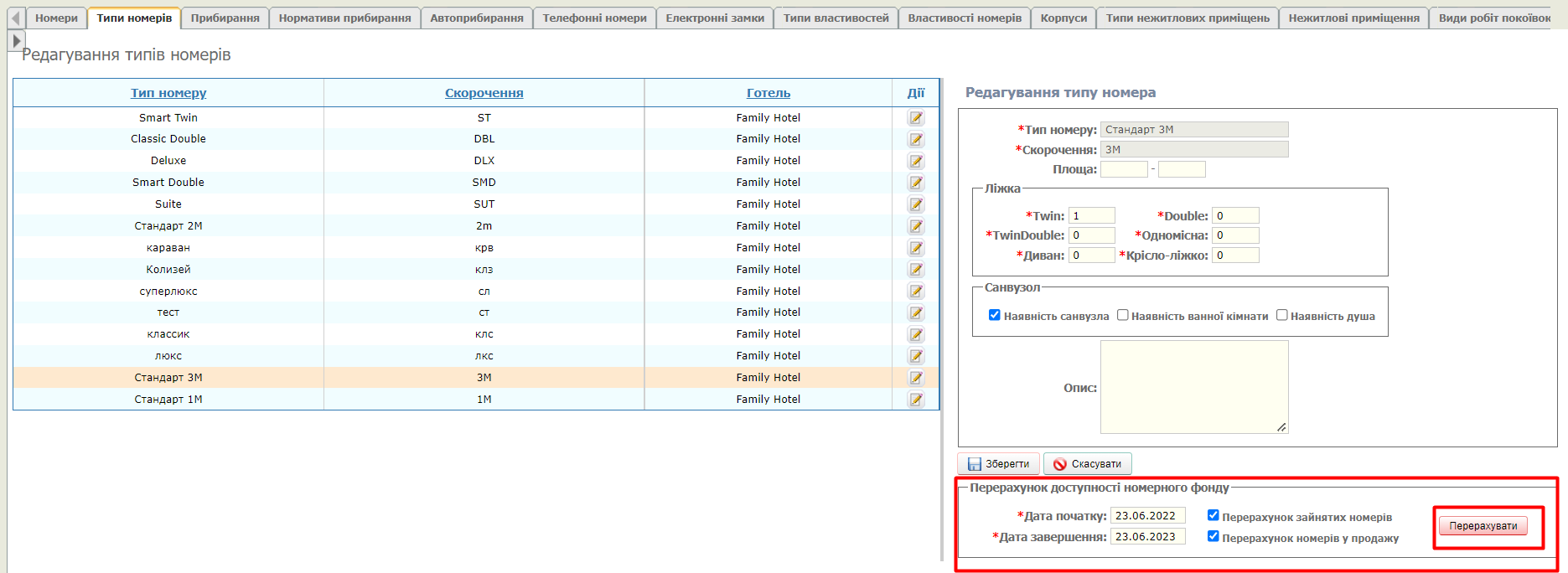Click the Дата початку date field

tap(1147, 516)
